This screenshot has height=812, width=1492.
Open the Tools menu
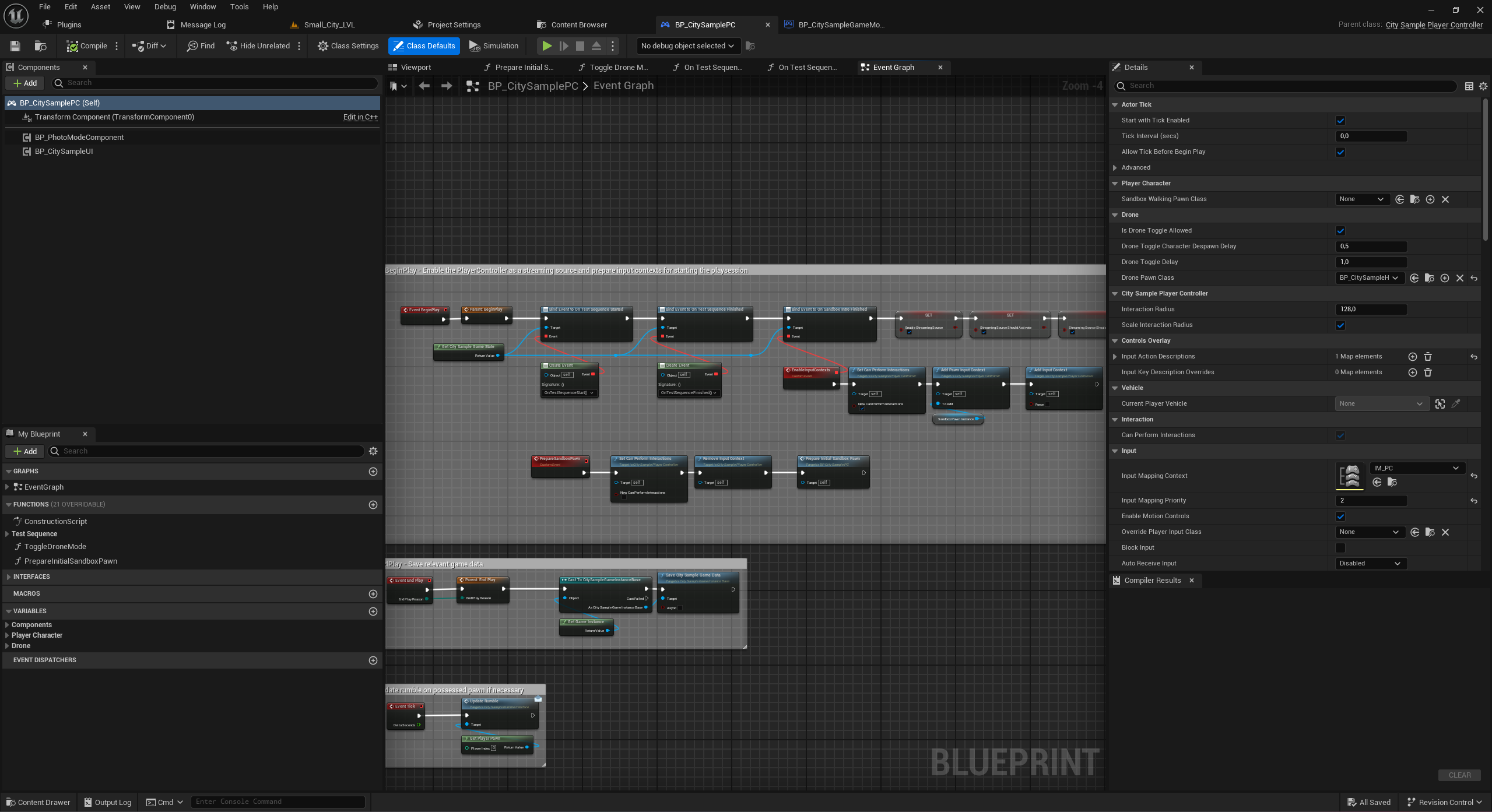click(239, 7)
